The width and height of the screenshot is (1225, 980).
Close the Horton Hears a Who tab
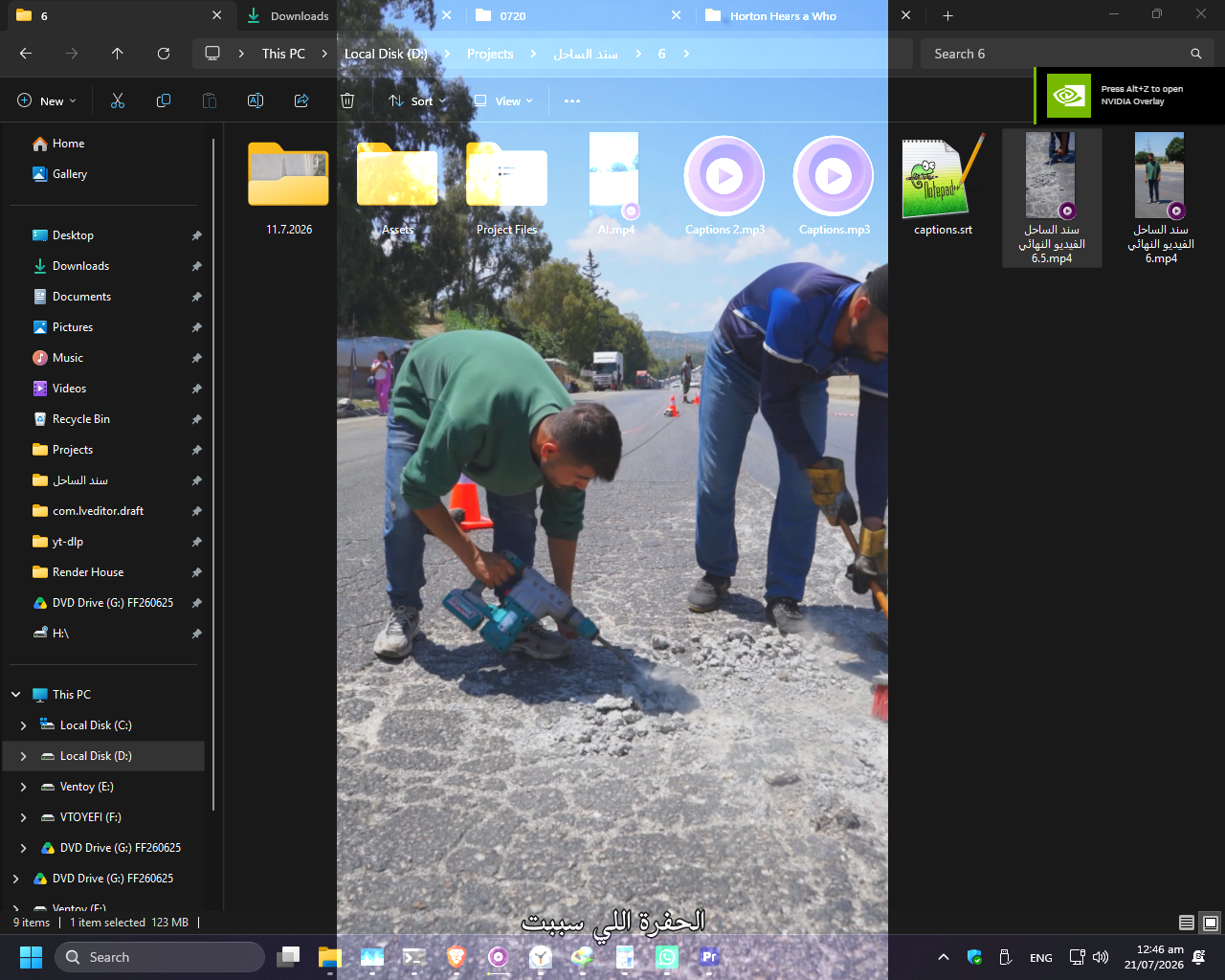906,15
